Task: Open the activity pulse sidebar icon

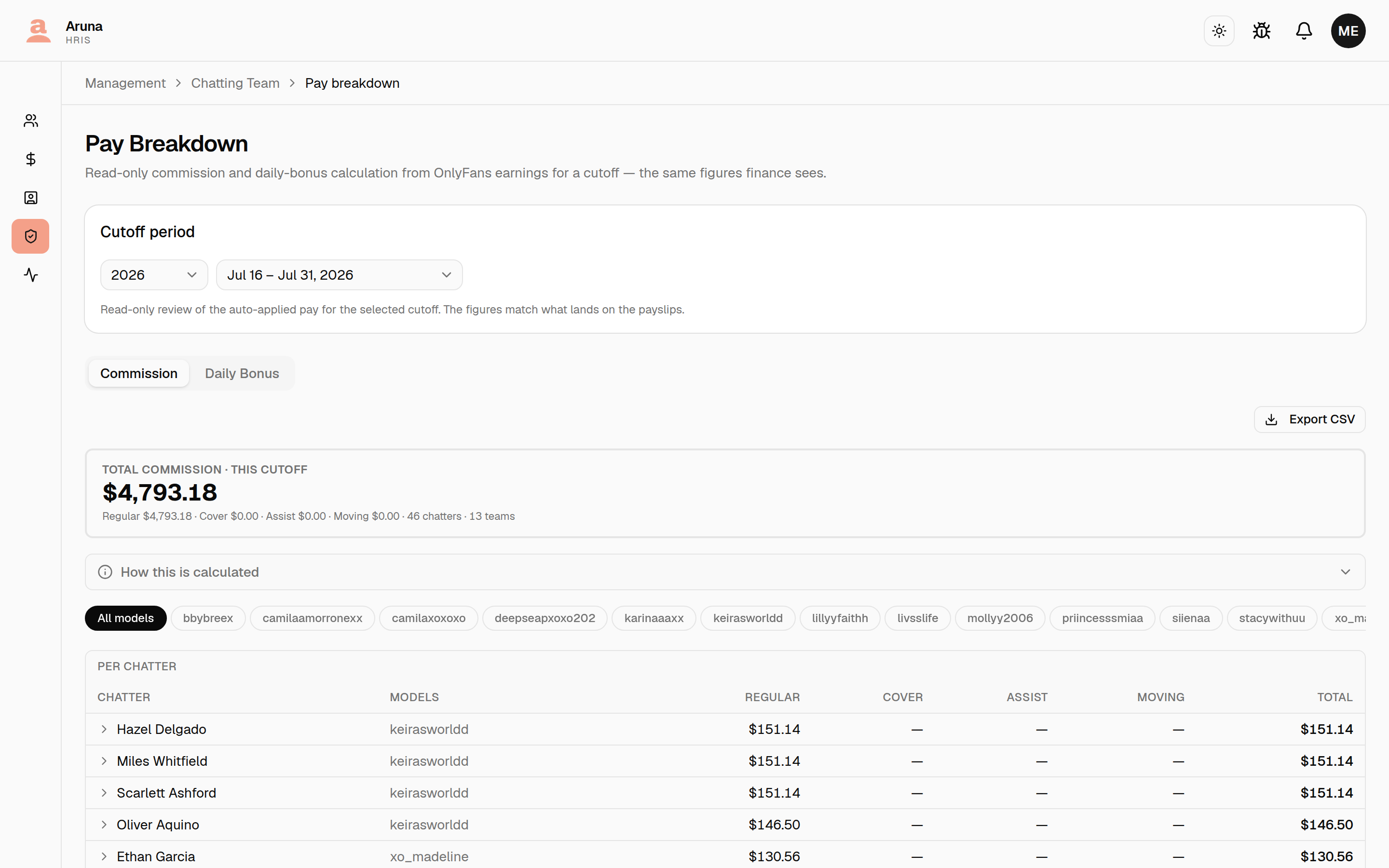Action: tap(30, 275)
